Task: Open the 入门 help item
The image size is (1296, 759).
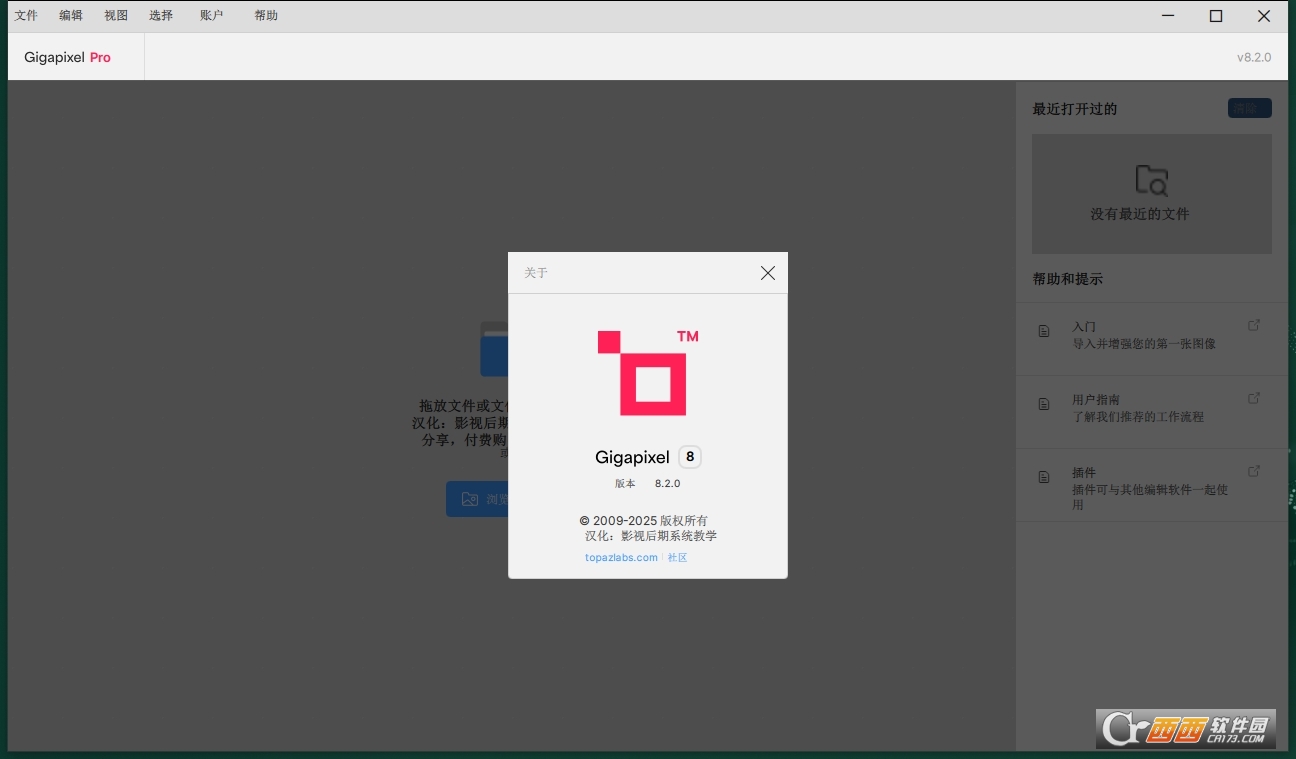Action: tap(1152, 339)
